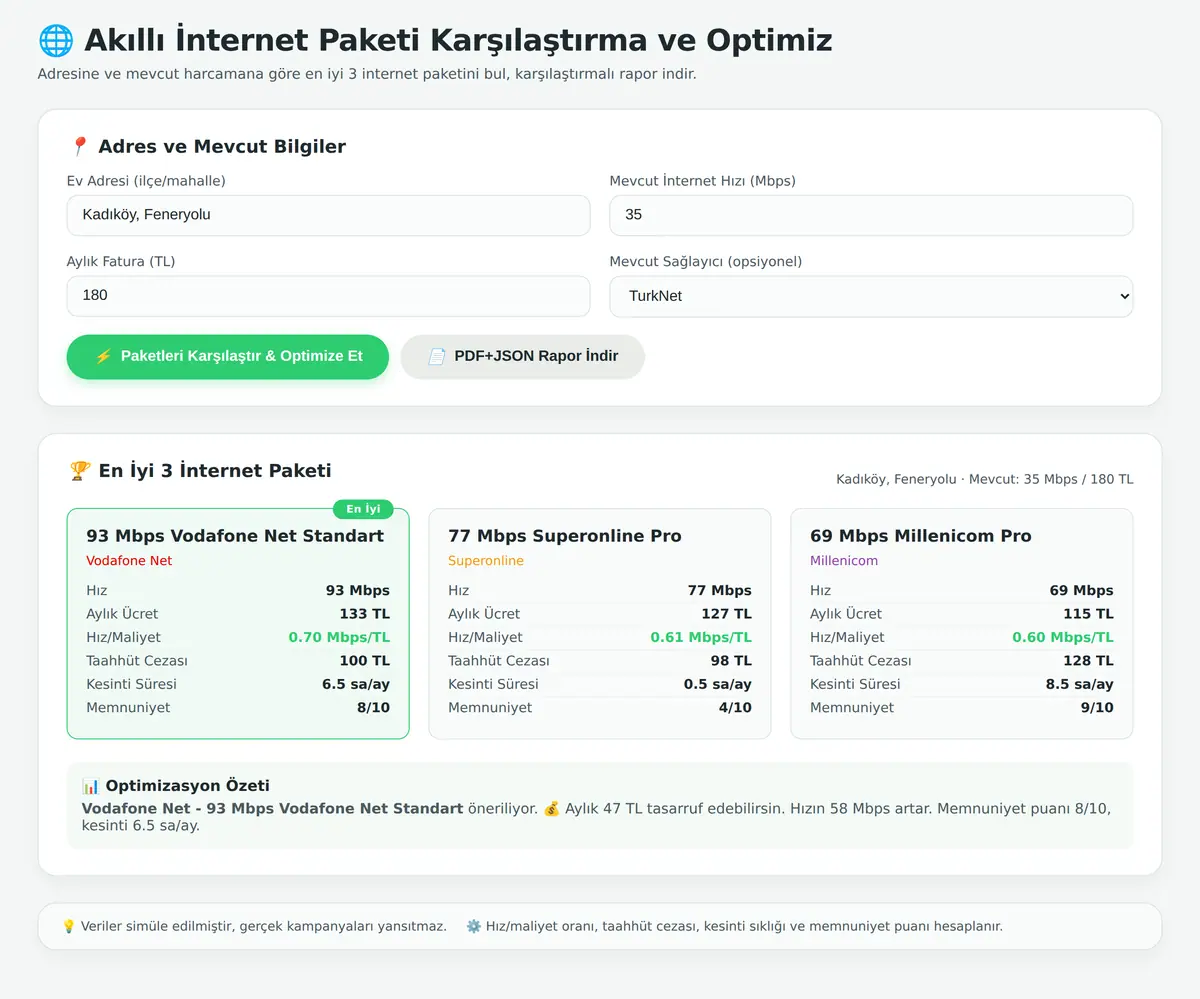Click the 0.5 sa/ay outage value
The height and width of the screenshot is (999, 1200).
(x=718, y=684)
